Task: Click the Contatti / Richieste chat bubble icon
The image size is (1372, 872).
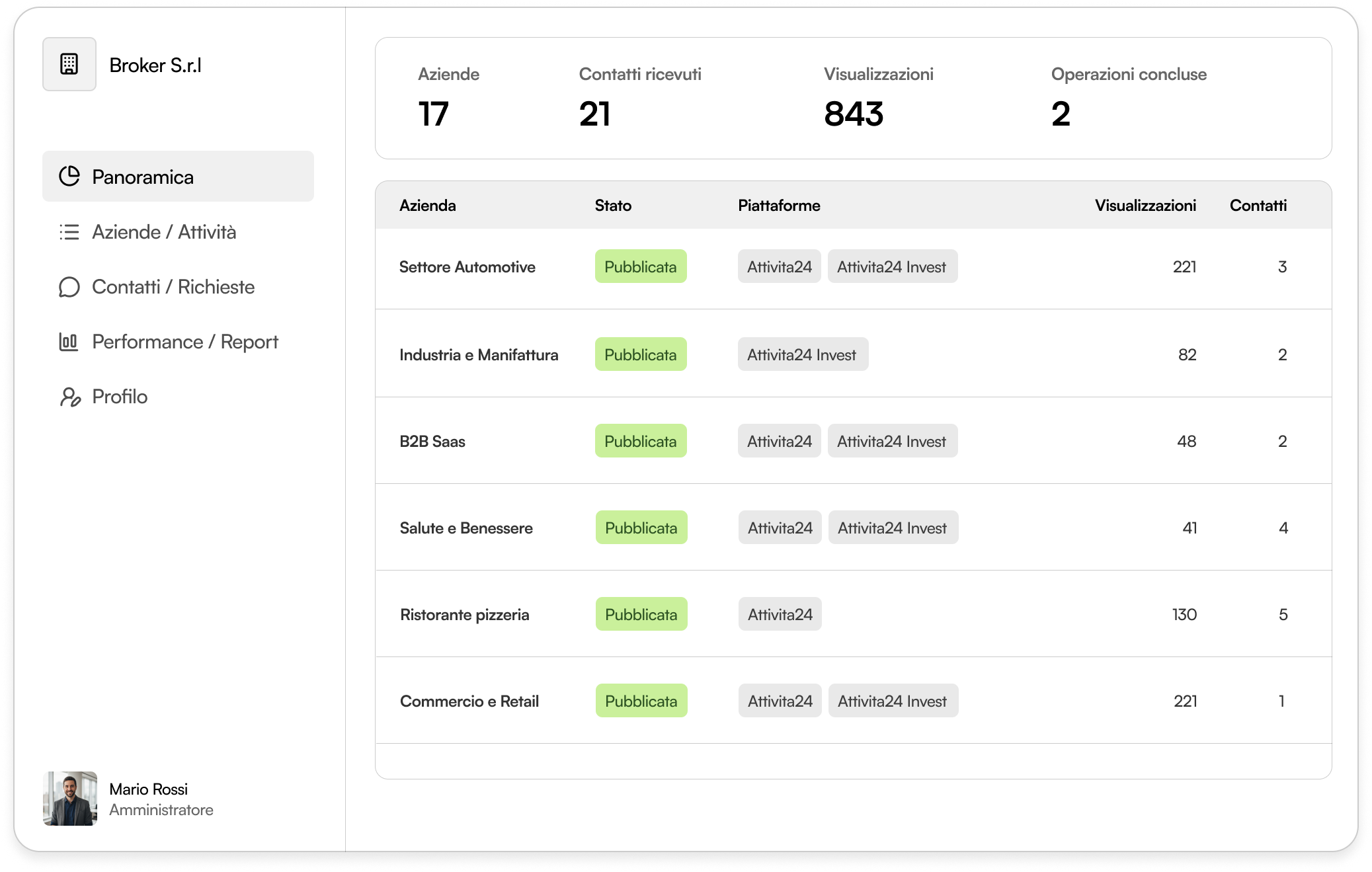Action: (69, 287)
